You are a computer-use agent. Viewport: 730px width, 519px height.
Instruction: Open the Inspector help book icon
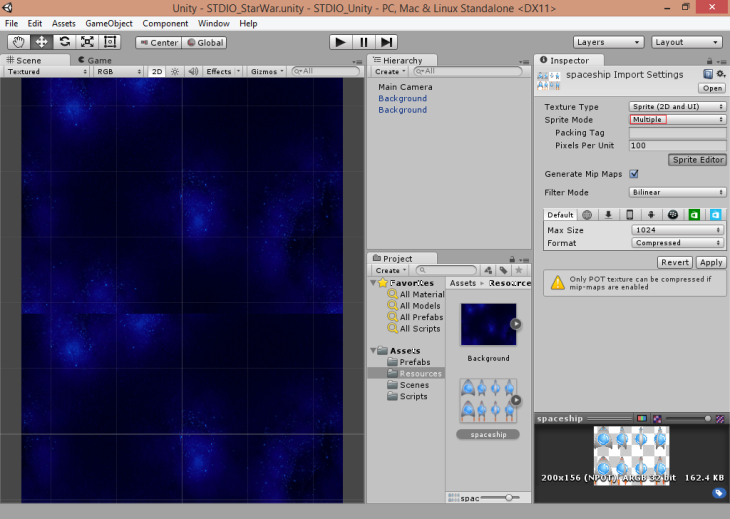click(x=708, y=74)
